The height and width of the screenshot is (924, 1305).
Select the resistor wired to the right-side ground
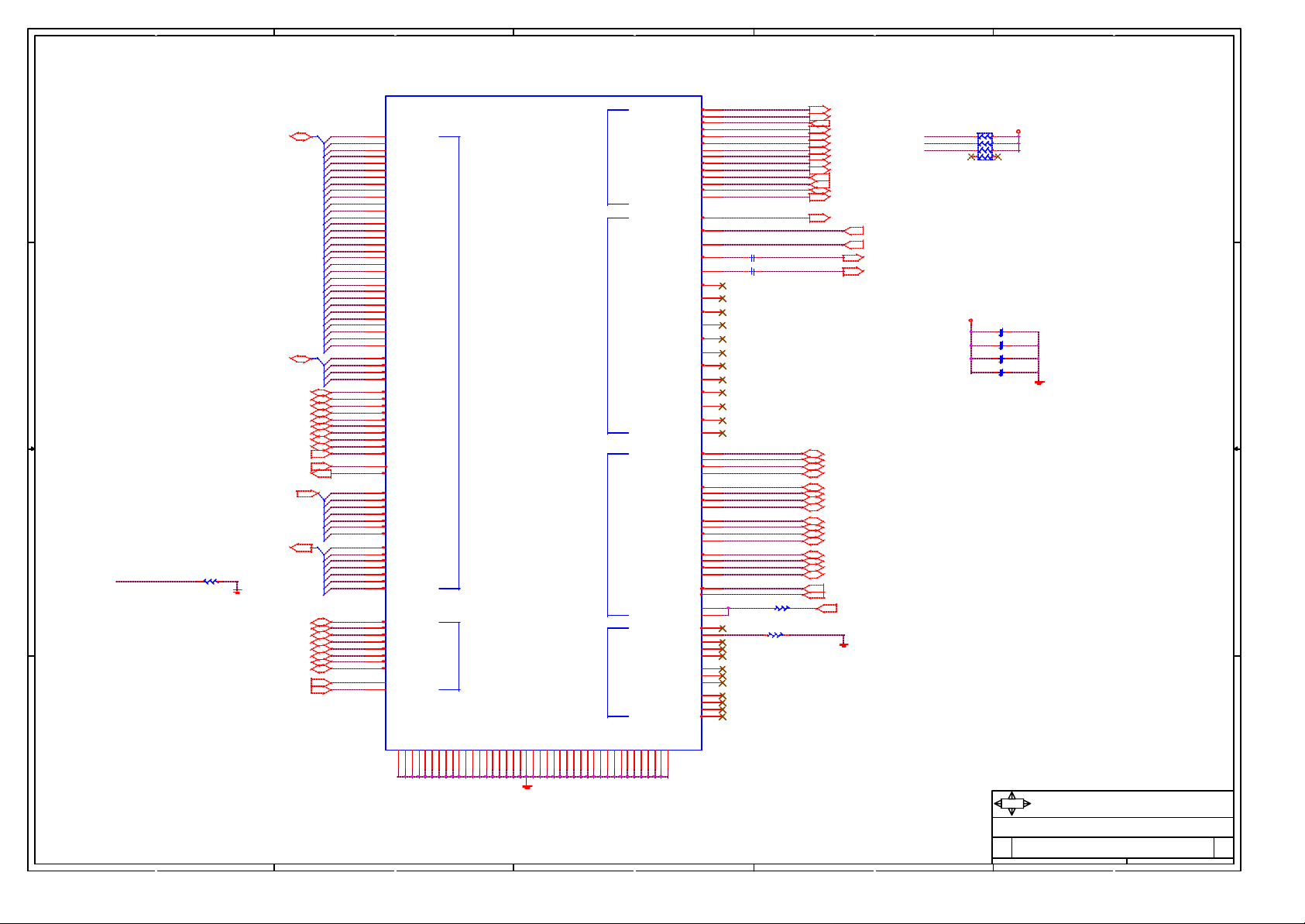(x=775, y=635)
